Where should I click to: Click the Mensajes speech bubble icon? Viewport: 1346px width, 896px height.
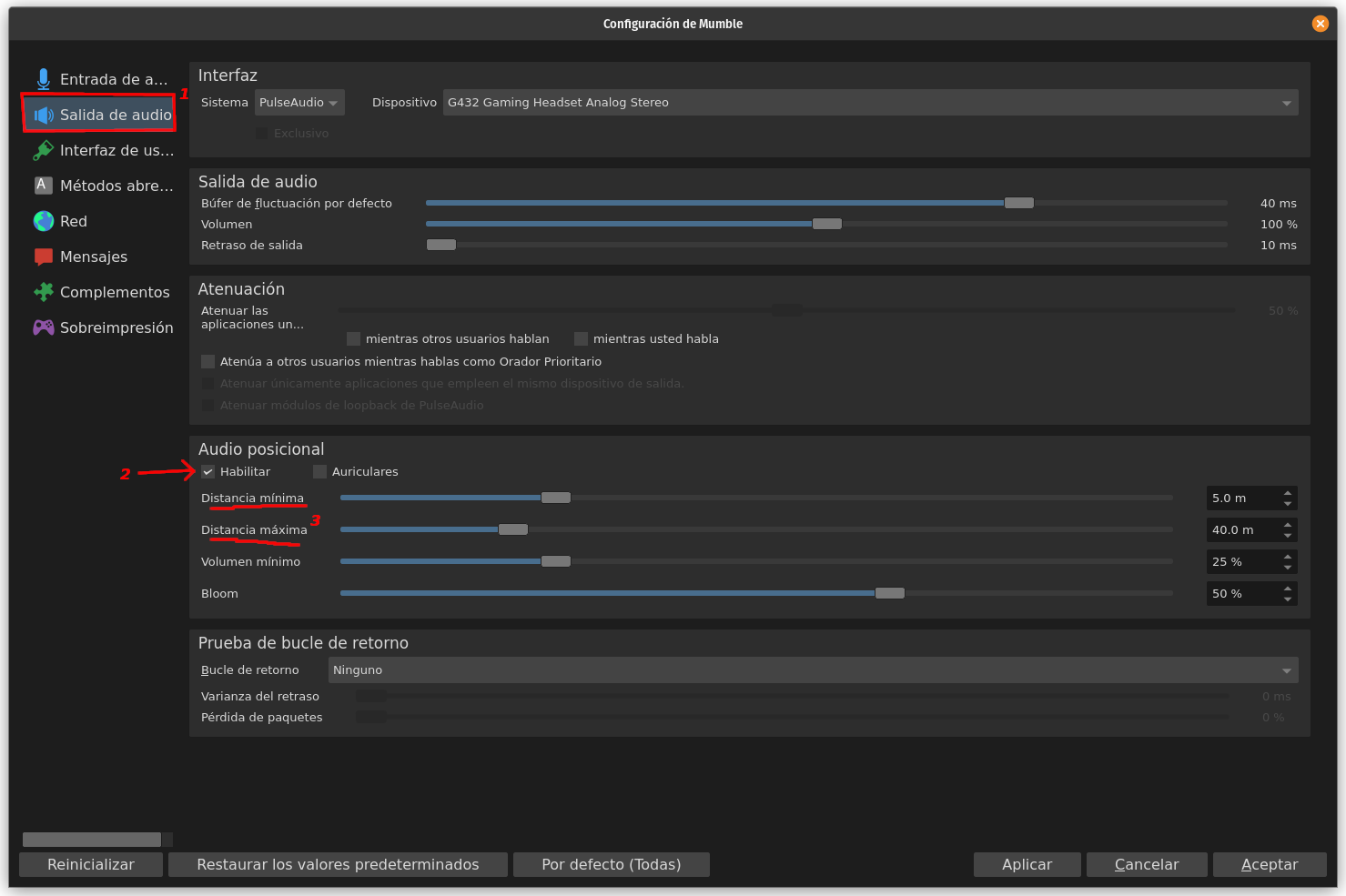[43, 257]
